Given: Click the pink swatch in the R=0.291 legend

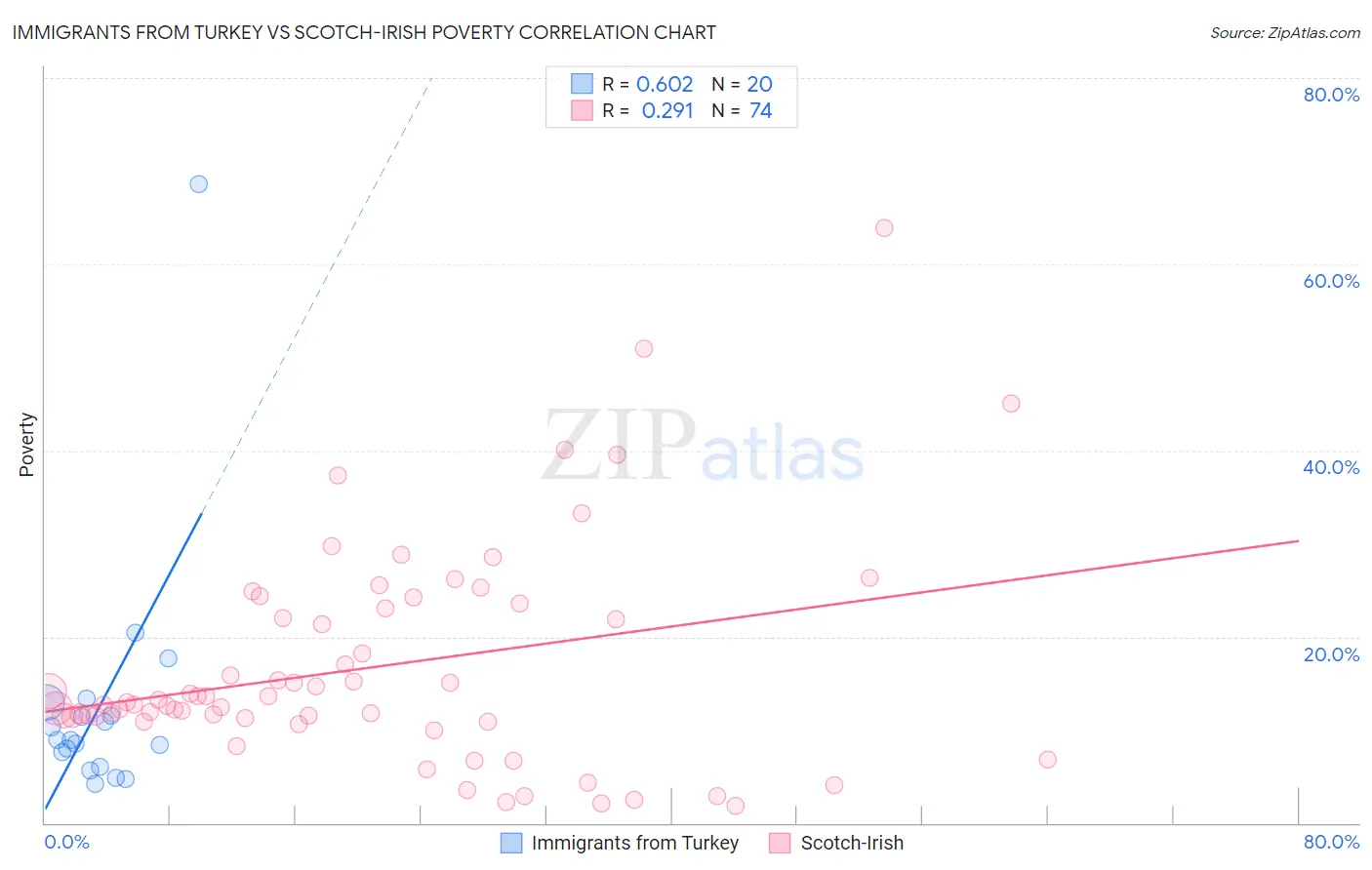Looking at the screenshot, I should click(582, 110).
